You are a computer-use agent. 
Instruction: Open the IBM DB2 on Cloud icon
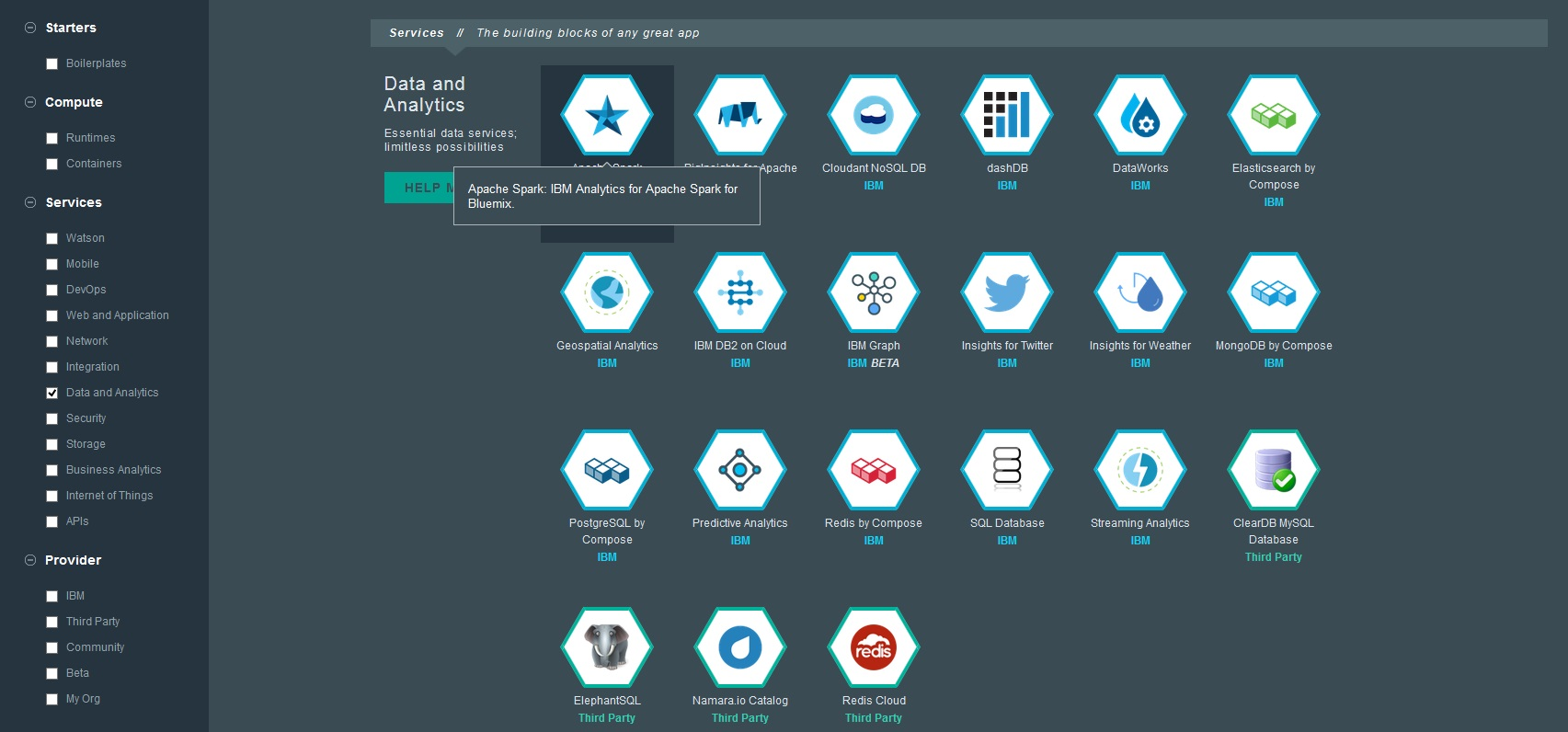click(740, 293)
